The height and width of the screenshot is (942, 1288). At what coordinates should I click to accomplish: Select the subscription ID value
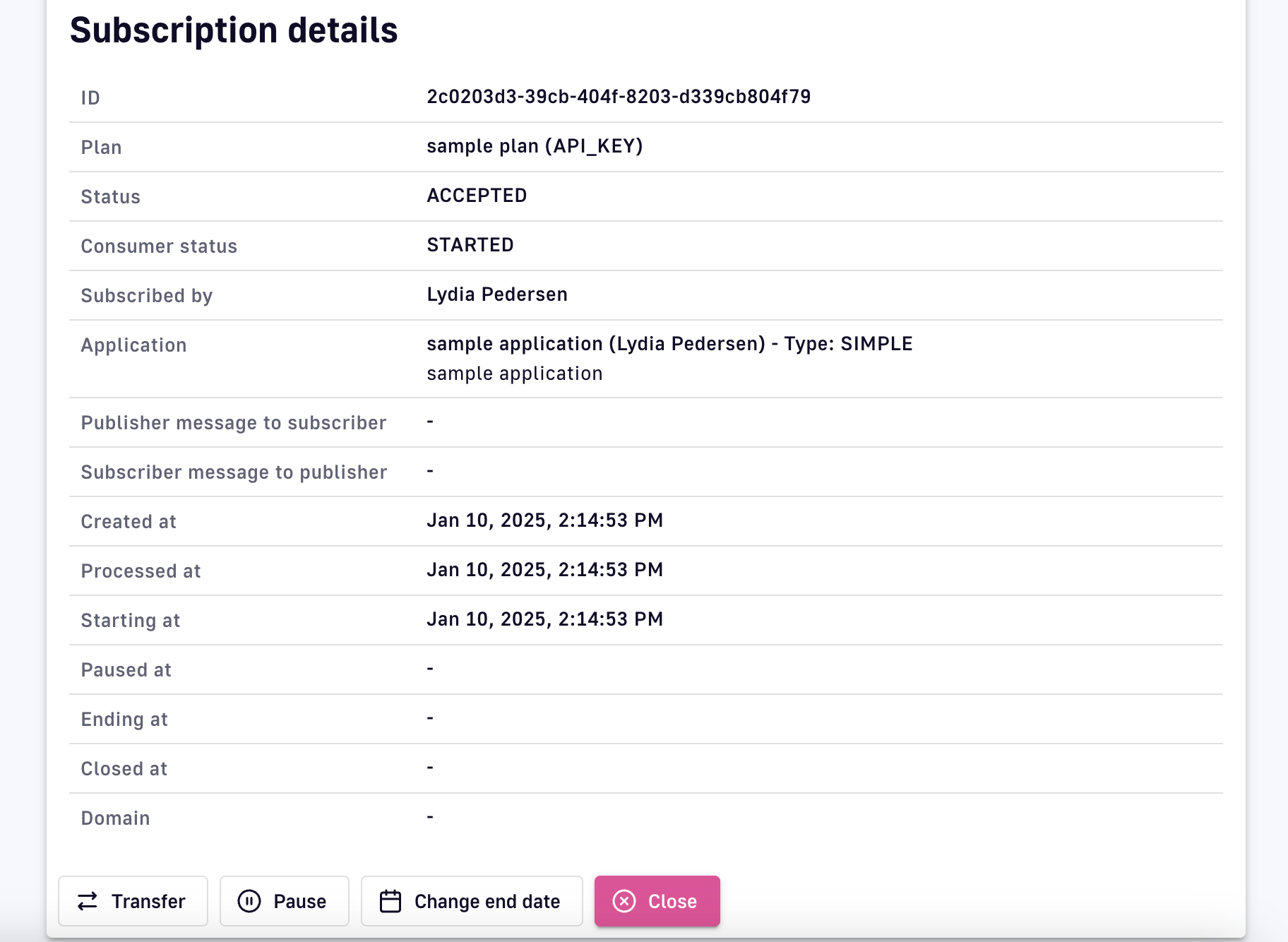point(618,97)
